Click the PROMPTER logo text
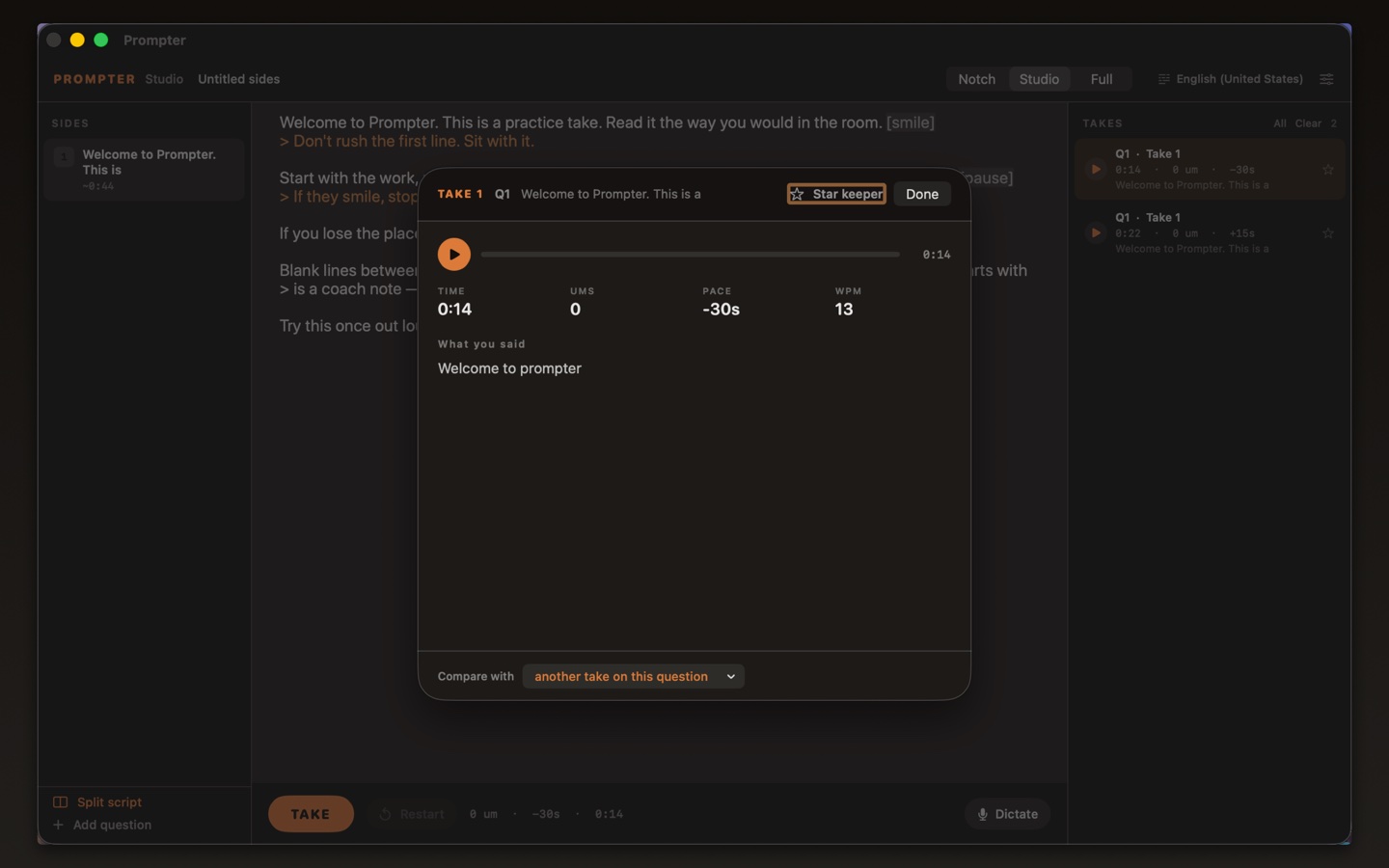This screenshot has width=1389, height=868. [x=95, y=79]
